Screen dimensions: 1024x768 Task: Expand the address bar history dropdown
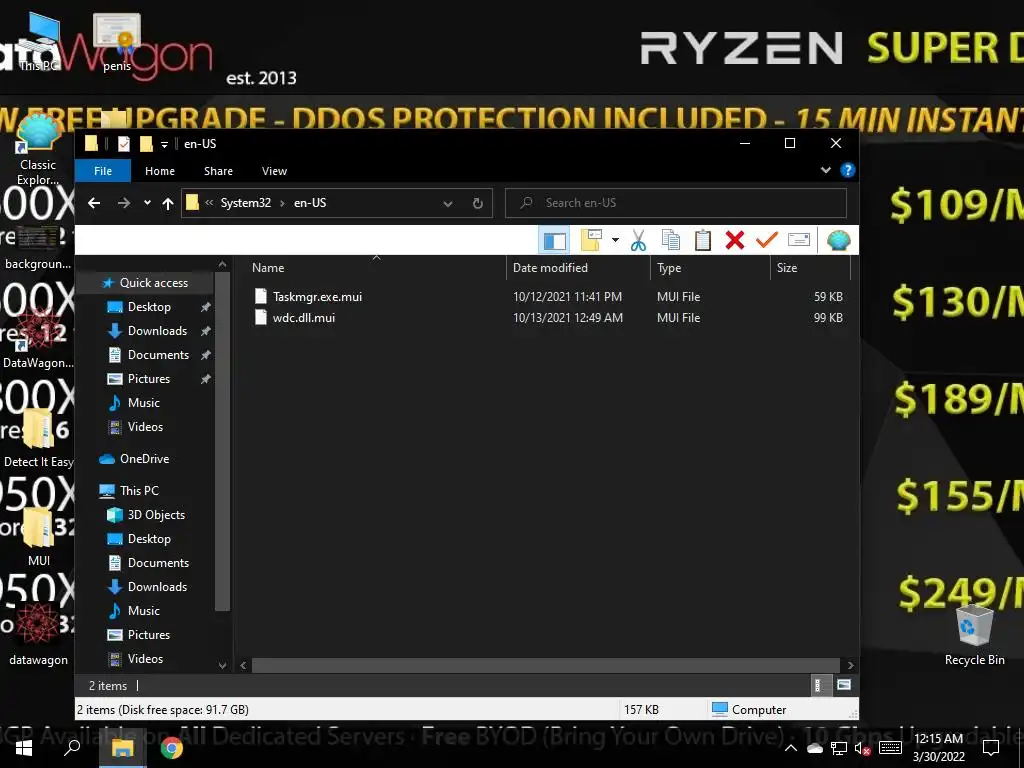coord(448,204)
